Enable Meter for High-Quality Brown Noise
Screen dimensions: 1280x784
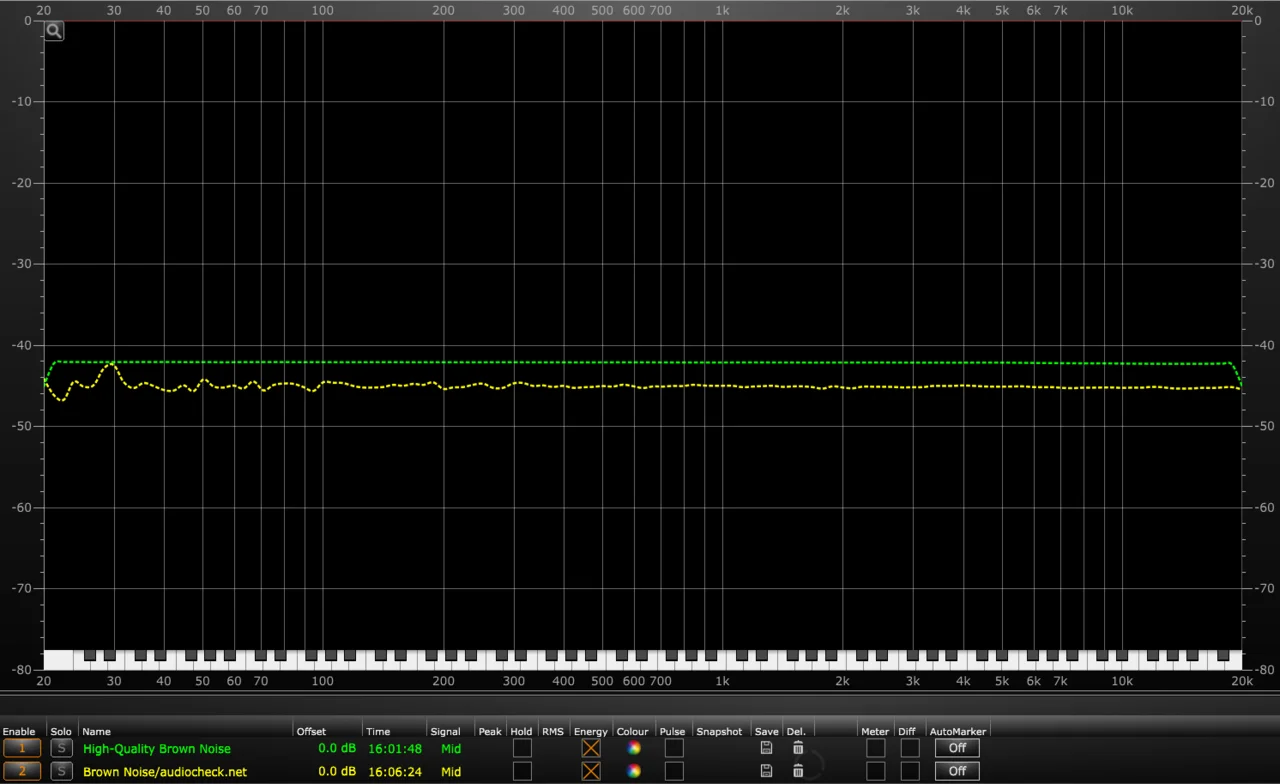(875, 748)
